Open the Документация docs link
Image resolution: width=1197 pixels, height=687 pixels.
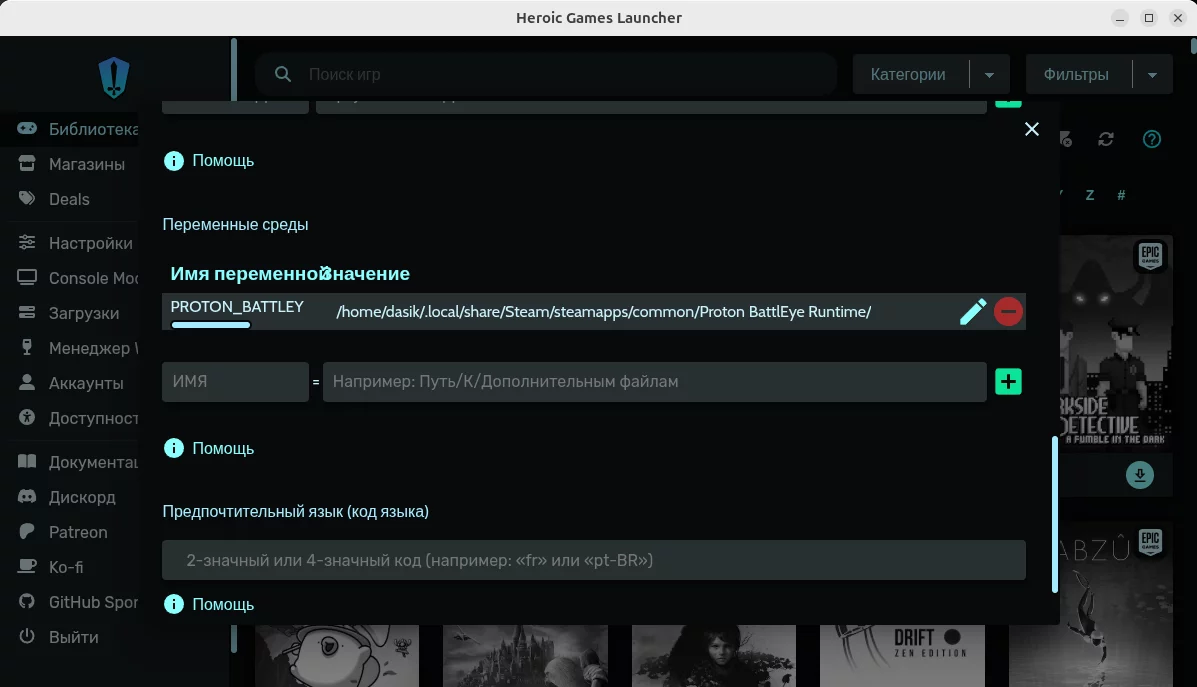(x=77, y=463)
